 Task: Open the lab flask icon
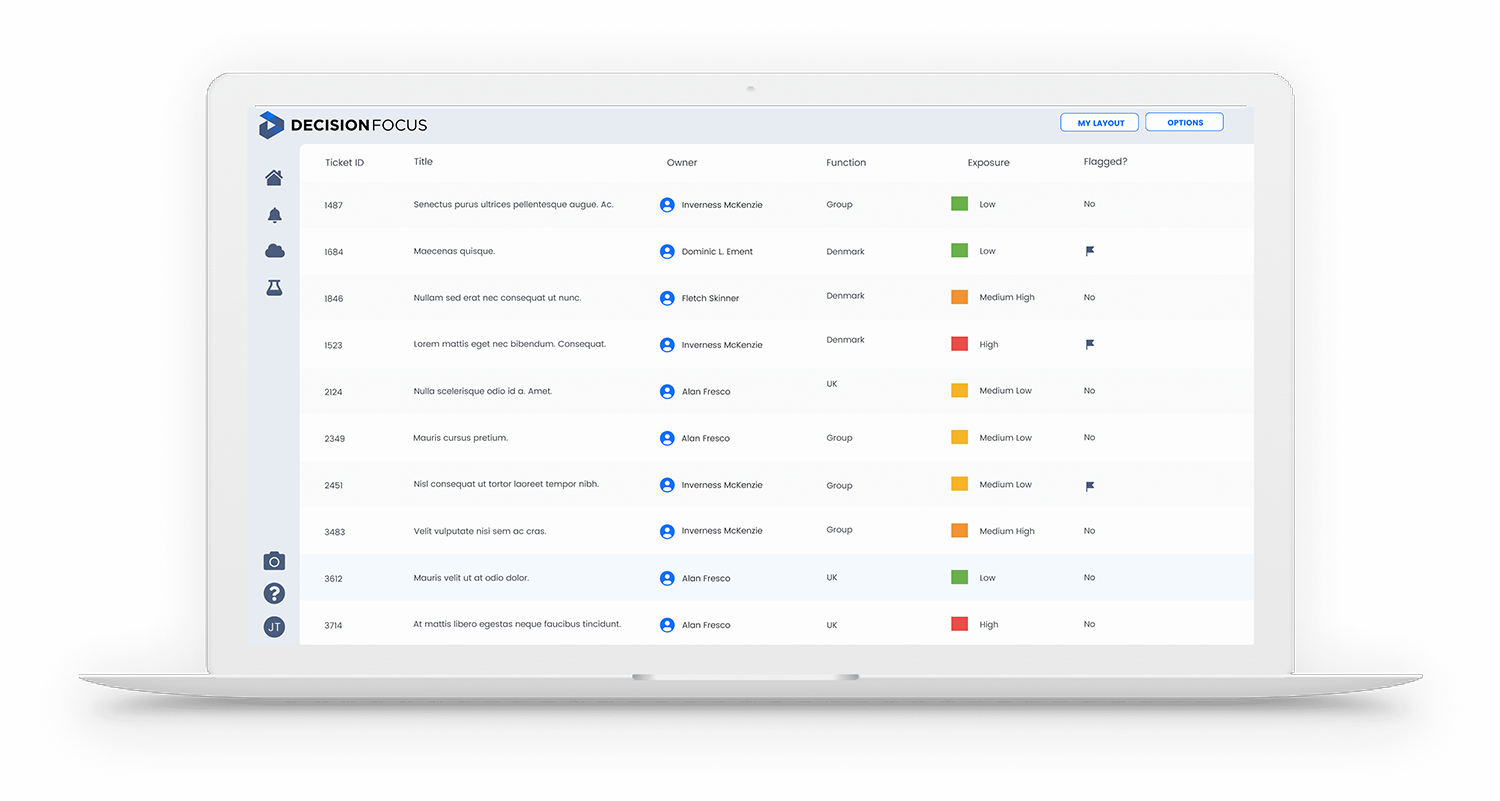coord(274,287)
